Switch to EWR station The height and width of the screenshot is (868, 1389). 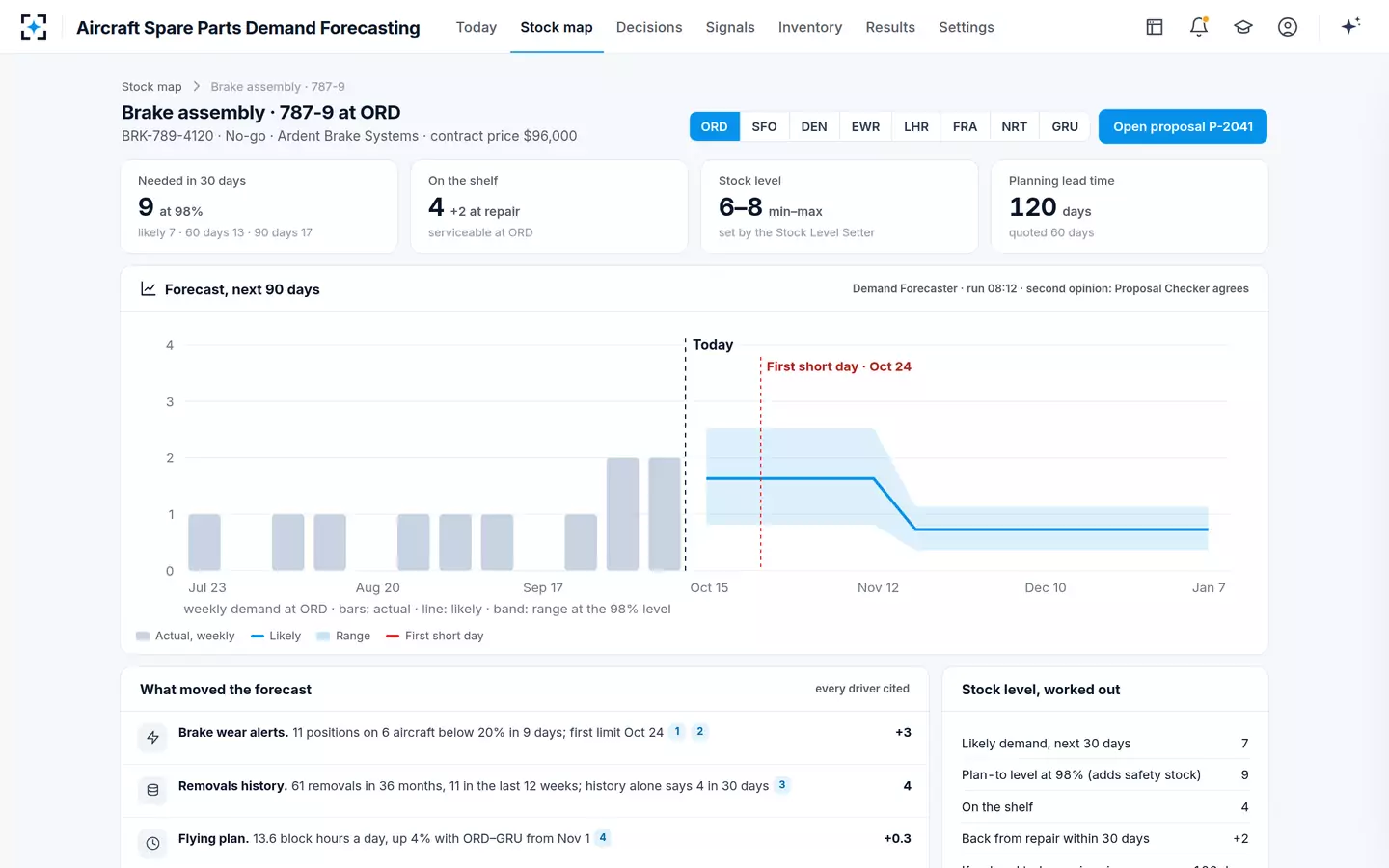click(865, 126)
